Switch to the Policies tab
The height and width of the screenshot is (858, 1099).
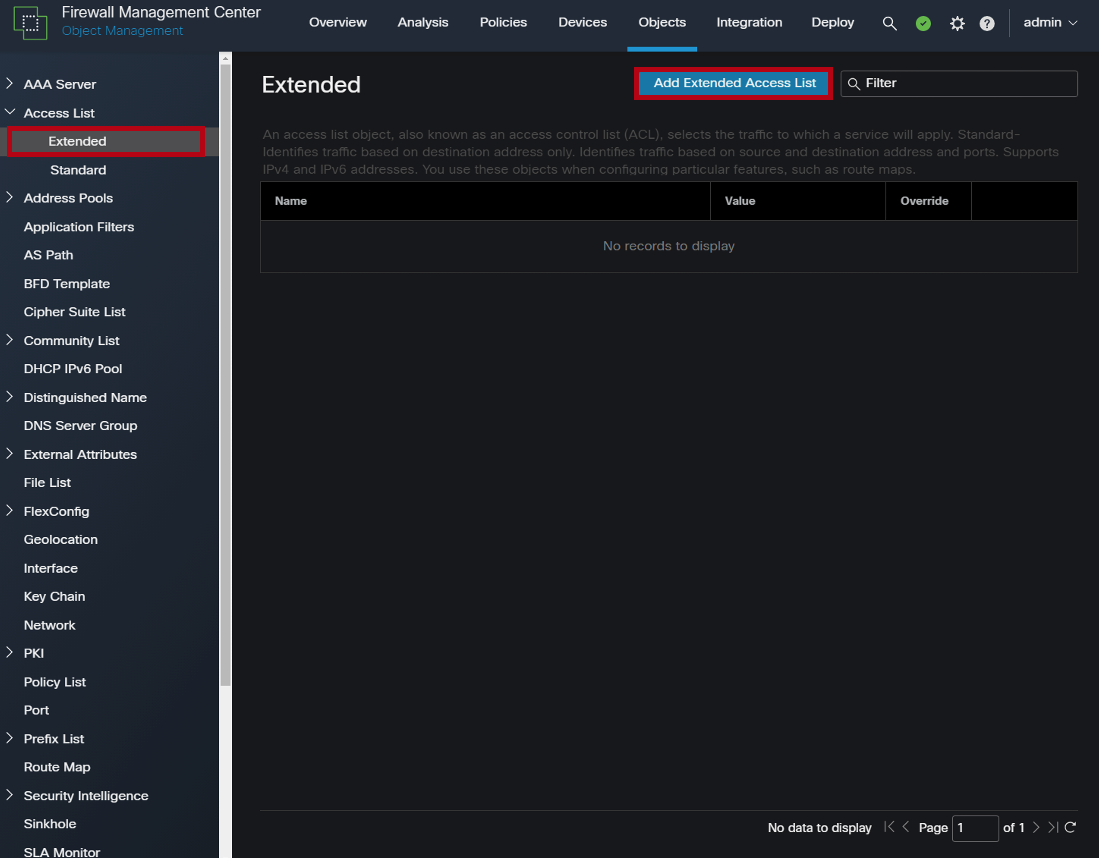click(x=503, y=22)
